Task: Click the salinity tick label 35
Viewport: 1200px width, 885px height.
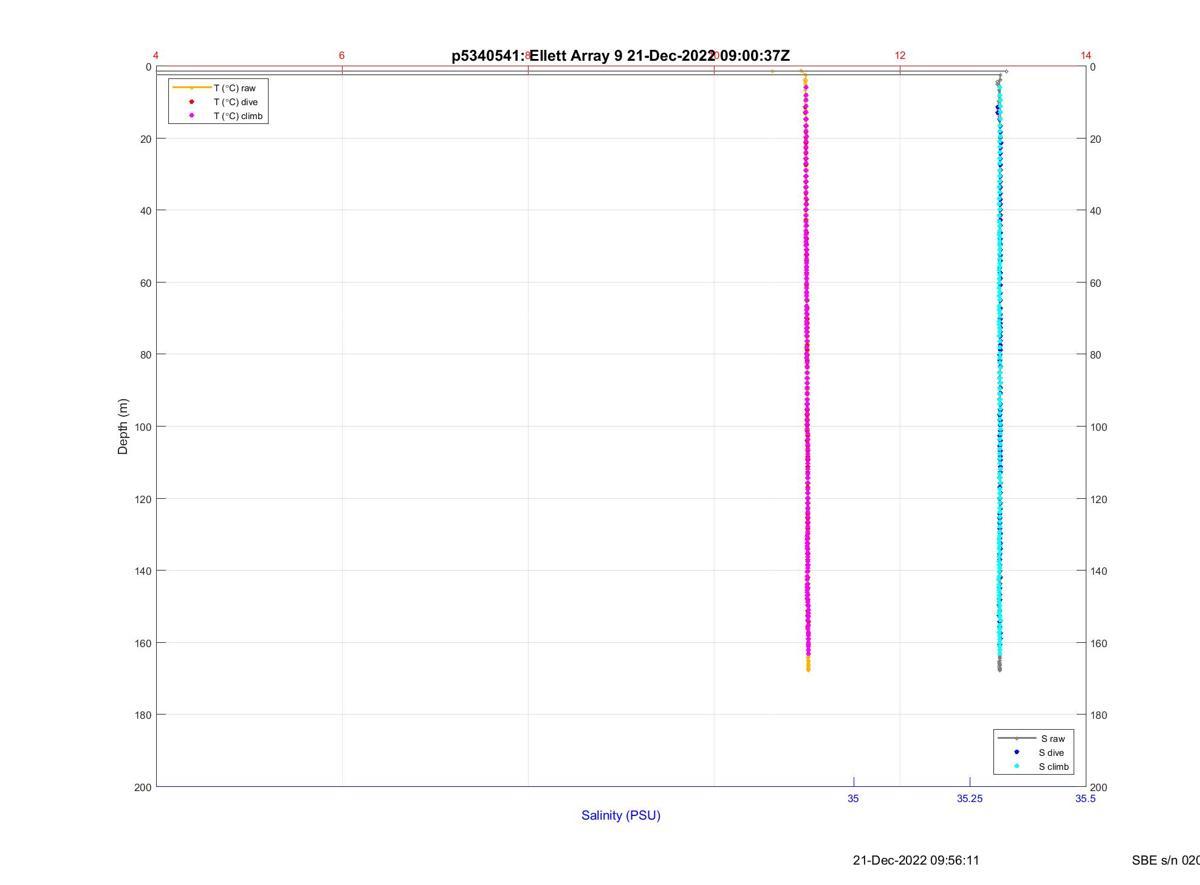Action: point(853,799)
